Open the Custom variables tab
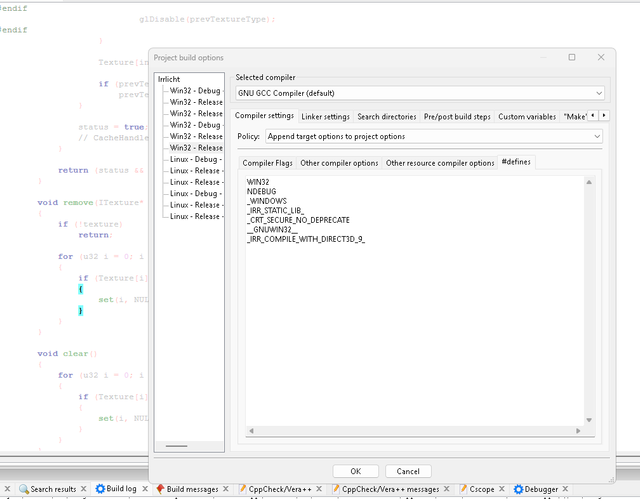 (x=527, y=117)
